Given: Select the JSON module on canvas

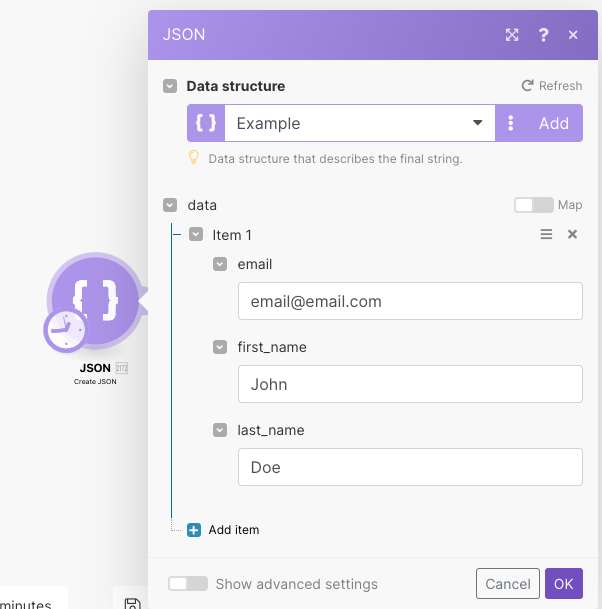Looking at the screenshot, I should tap(96, 300).
